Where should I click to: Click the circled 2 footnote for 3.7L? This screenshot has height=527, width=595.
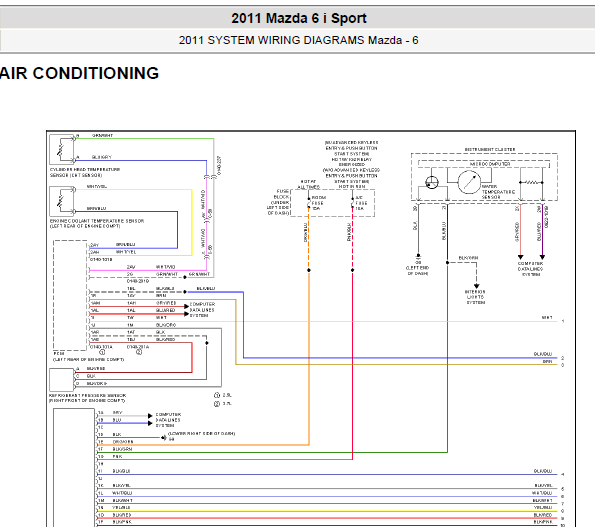tap(217, 404)
